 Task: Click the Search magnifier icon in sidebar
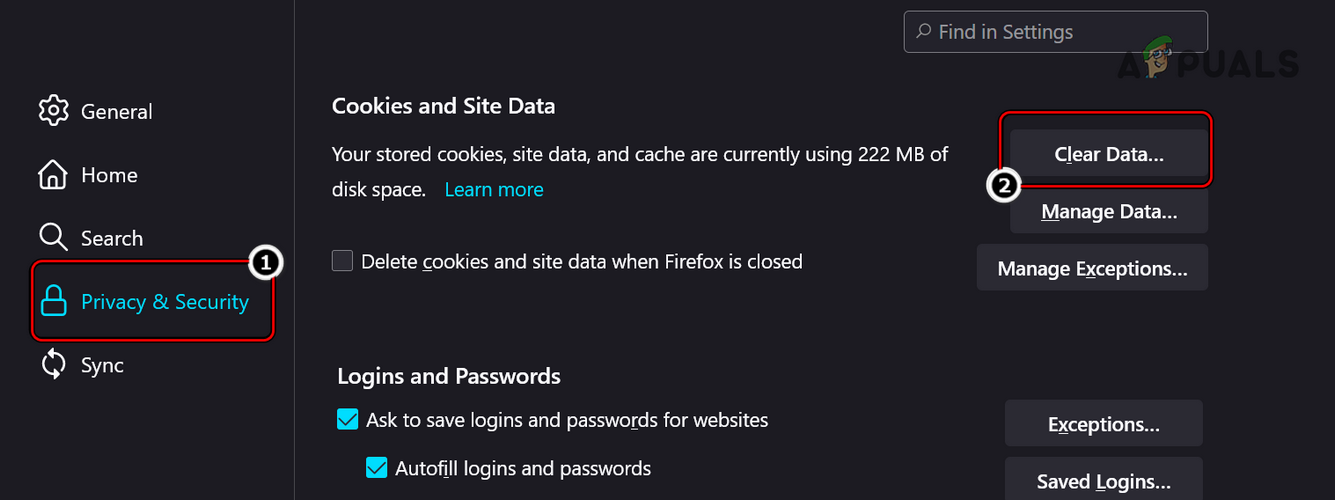pyautogui.click(x=53, y=238)
